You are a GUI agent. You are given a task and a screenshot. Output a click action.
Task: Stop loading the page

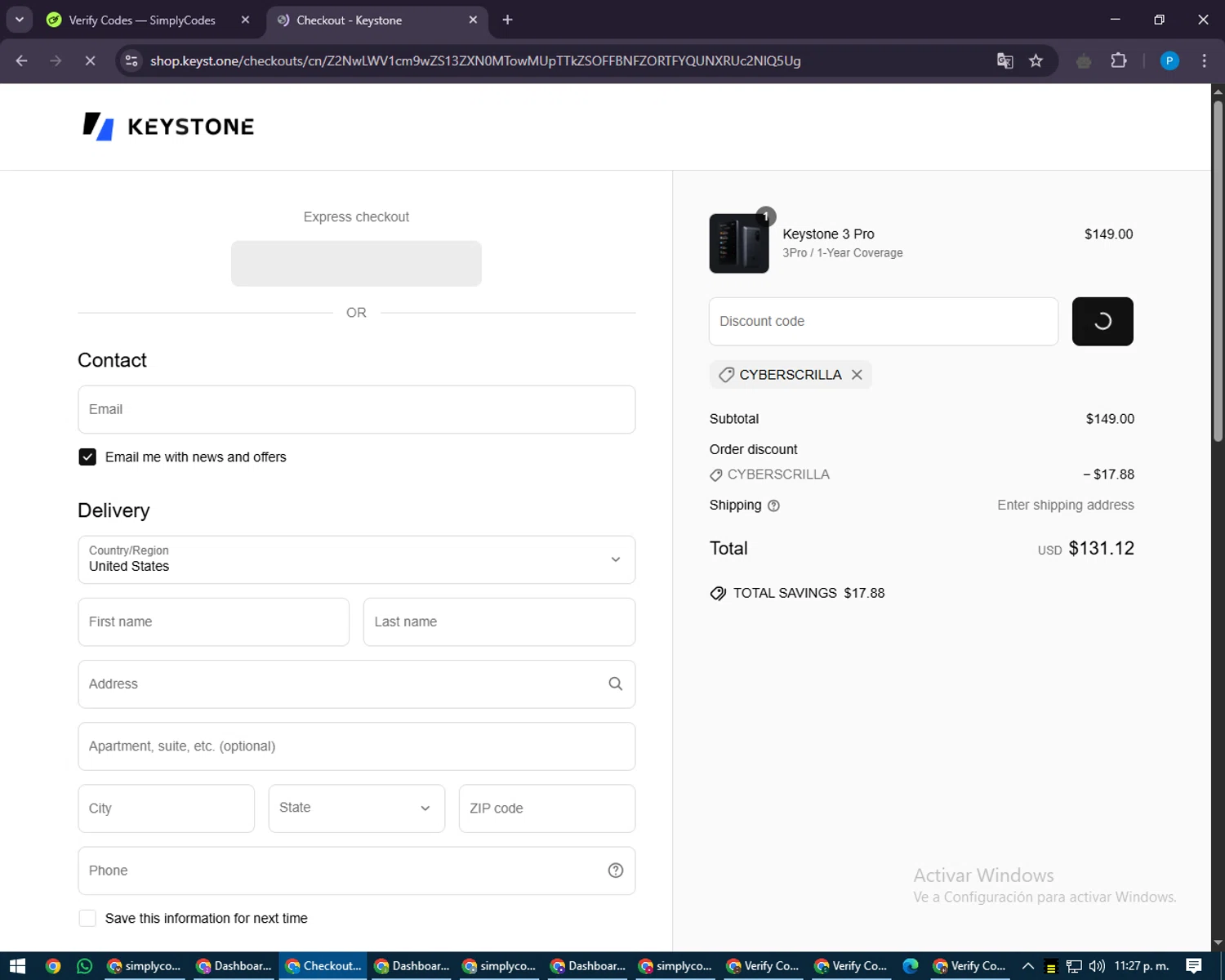coord(90,60)
